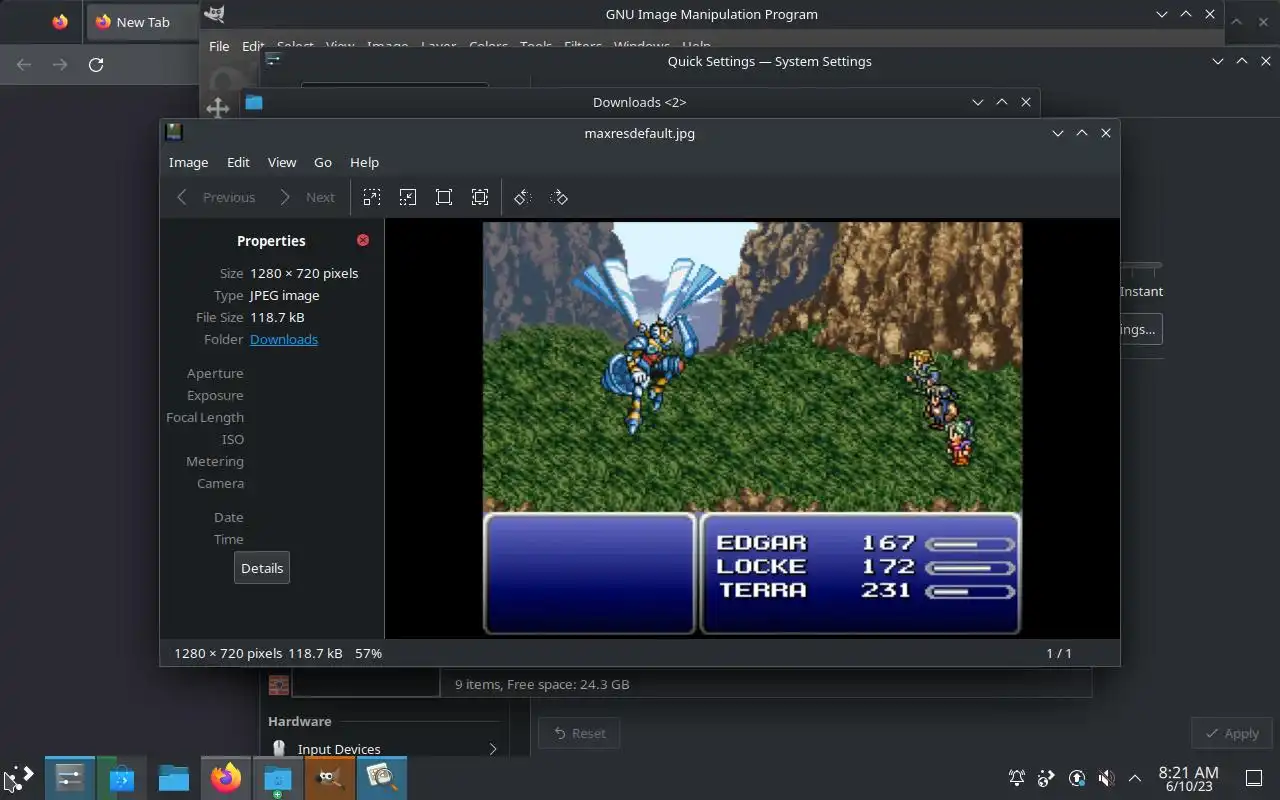Rotate the image right (clockwise)
The width and height of the screenshot is (1280, 800).
[559, 197]
